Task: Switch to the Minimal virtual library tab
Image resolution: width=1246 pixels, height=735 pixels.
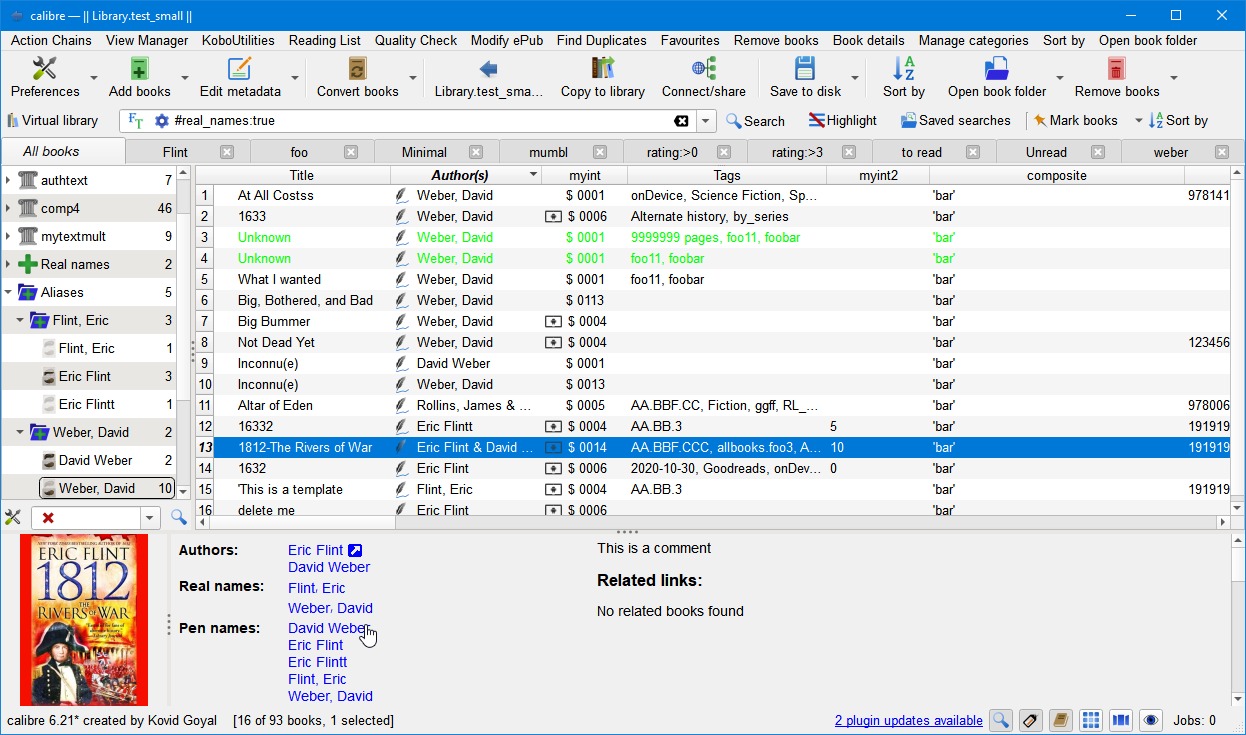Action: (424, 152)
